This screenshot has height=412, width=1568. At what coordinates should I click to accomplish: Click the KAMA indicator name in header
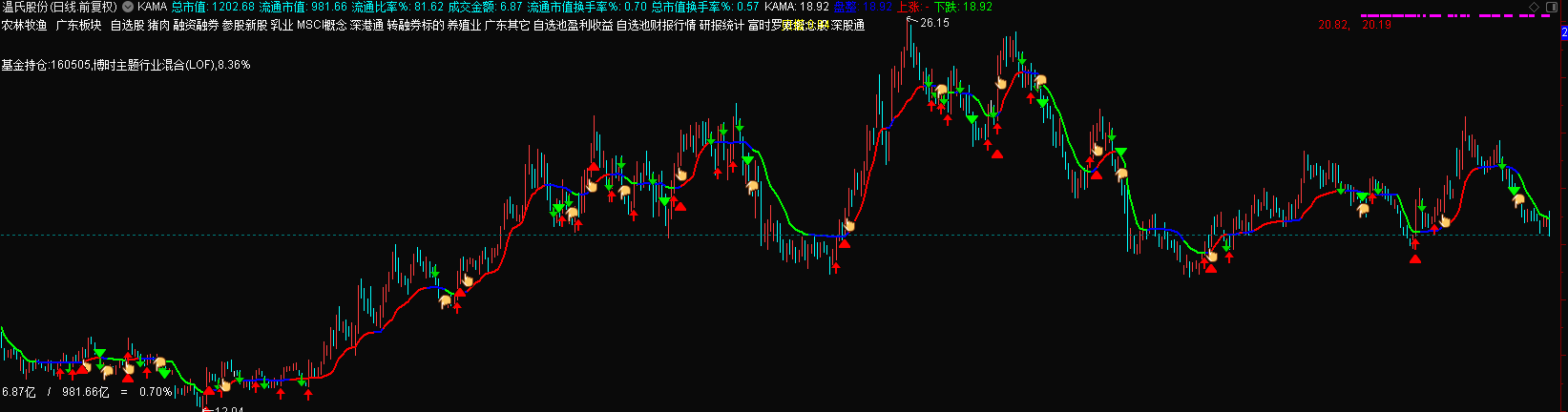(152, 7)
